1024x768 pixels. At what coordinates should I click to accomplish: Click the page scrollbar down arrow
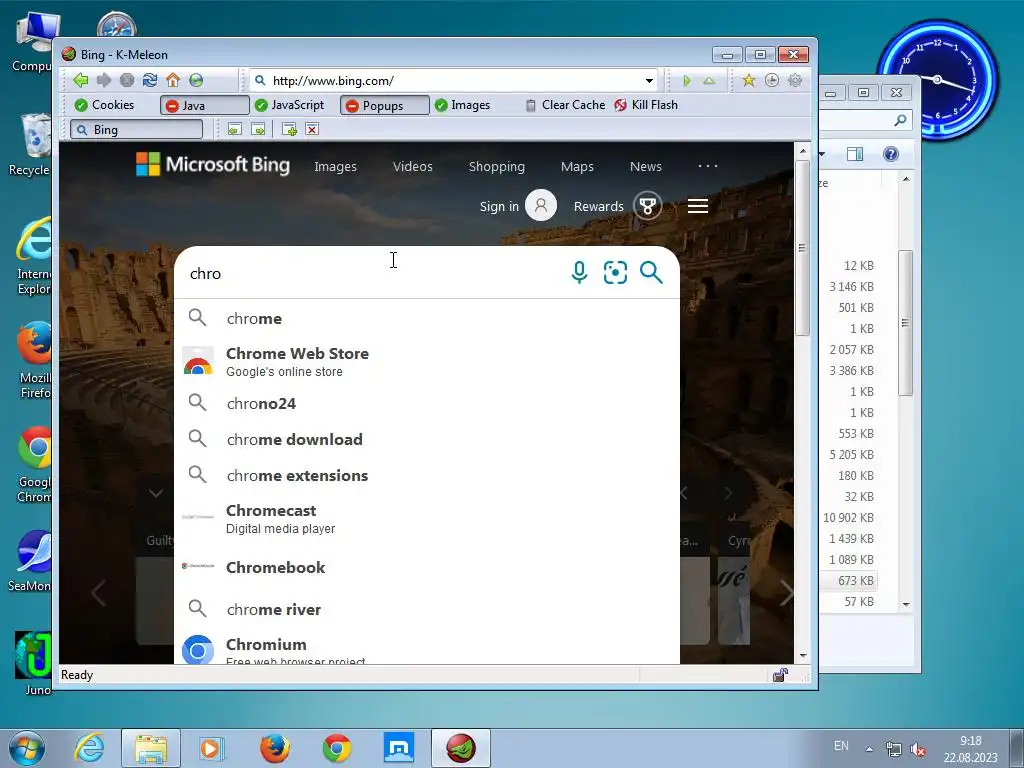point(803,656)
